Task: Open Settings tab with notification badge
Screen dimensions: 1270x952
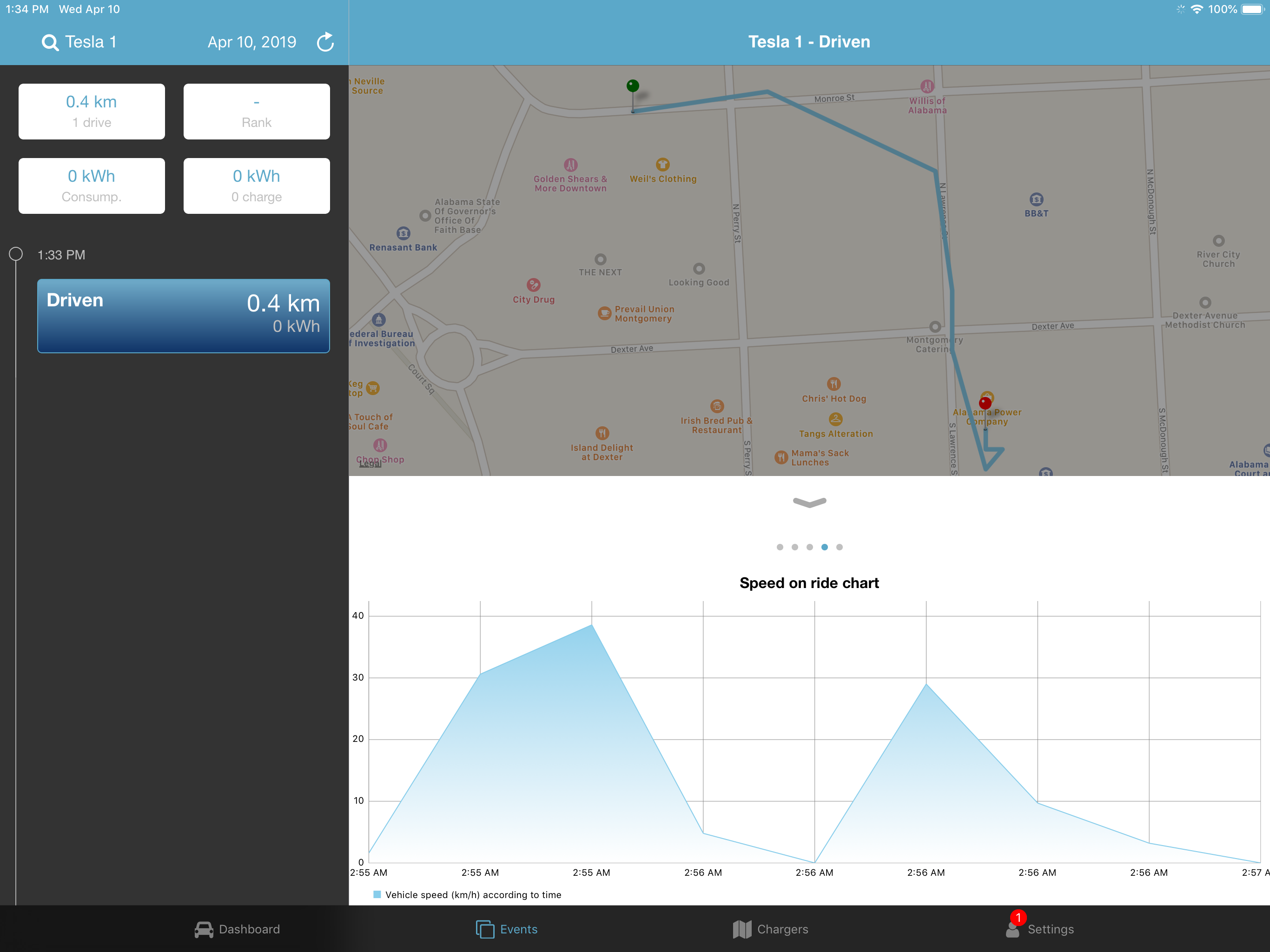Action: click(x=1039, y=929)
